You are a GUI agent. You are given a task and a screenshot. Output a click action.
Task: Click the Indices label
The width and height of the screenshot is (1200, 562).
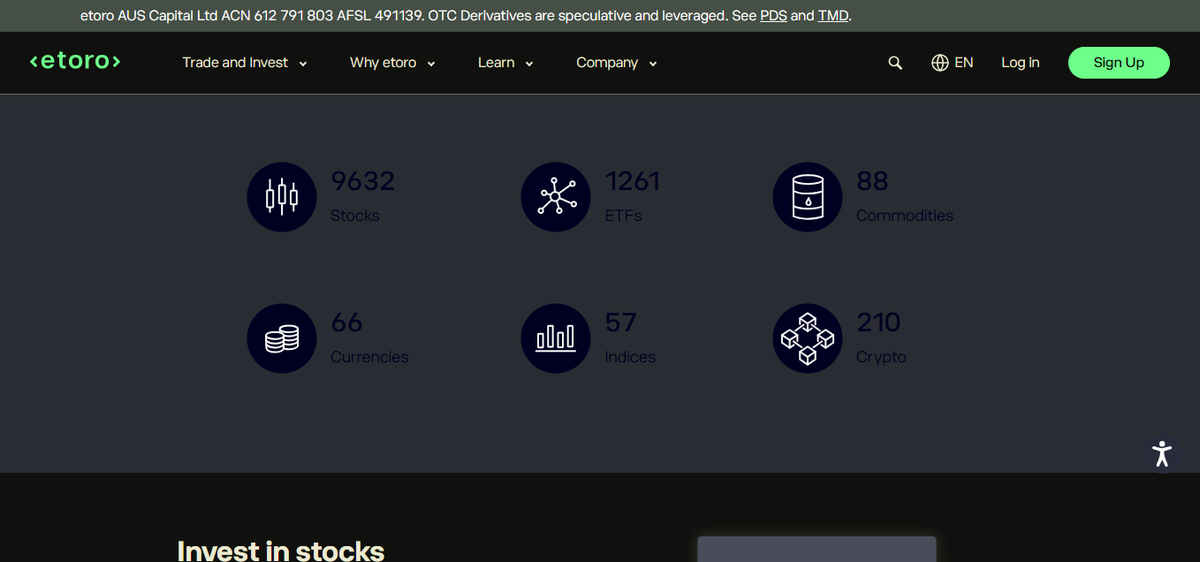coord(630,357)
